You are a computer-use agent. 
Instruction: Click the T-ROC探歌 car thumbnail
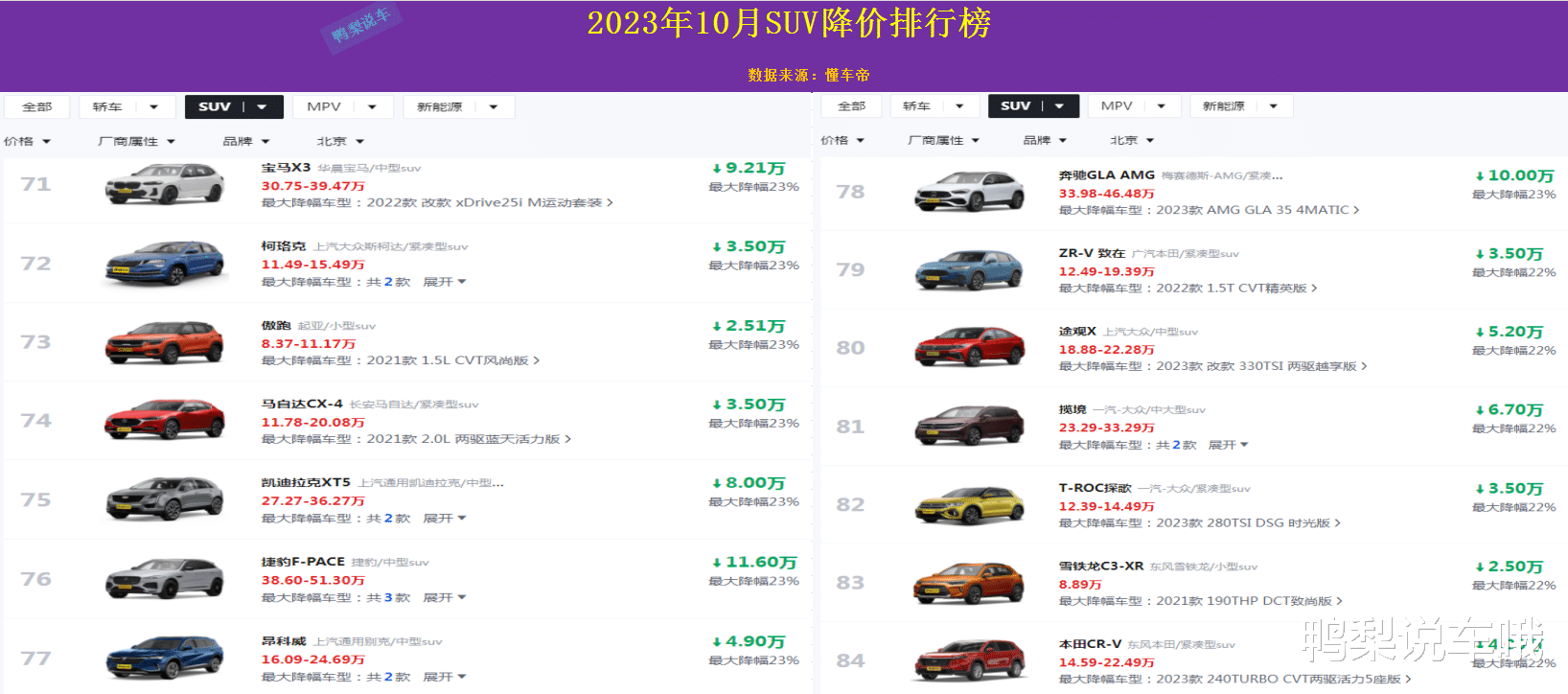coord(970,504)
